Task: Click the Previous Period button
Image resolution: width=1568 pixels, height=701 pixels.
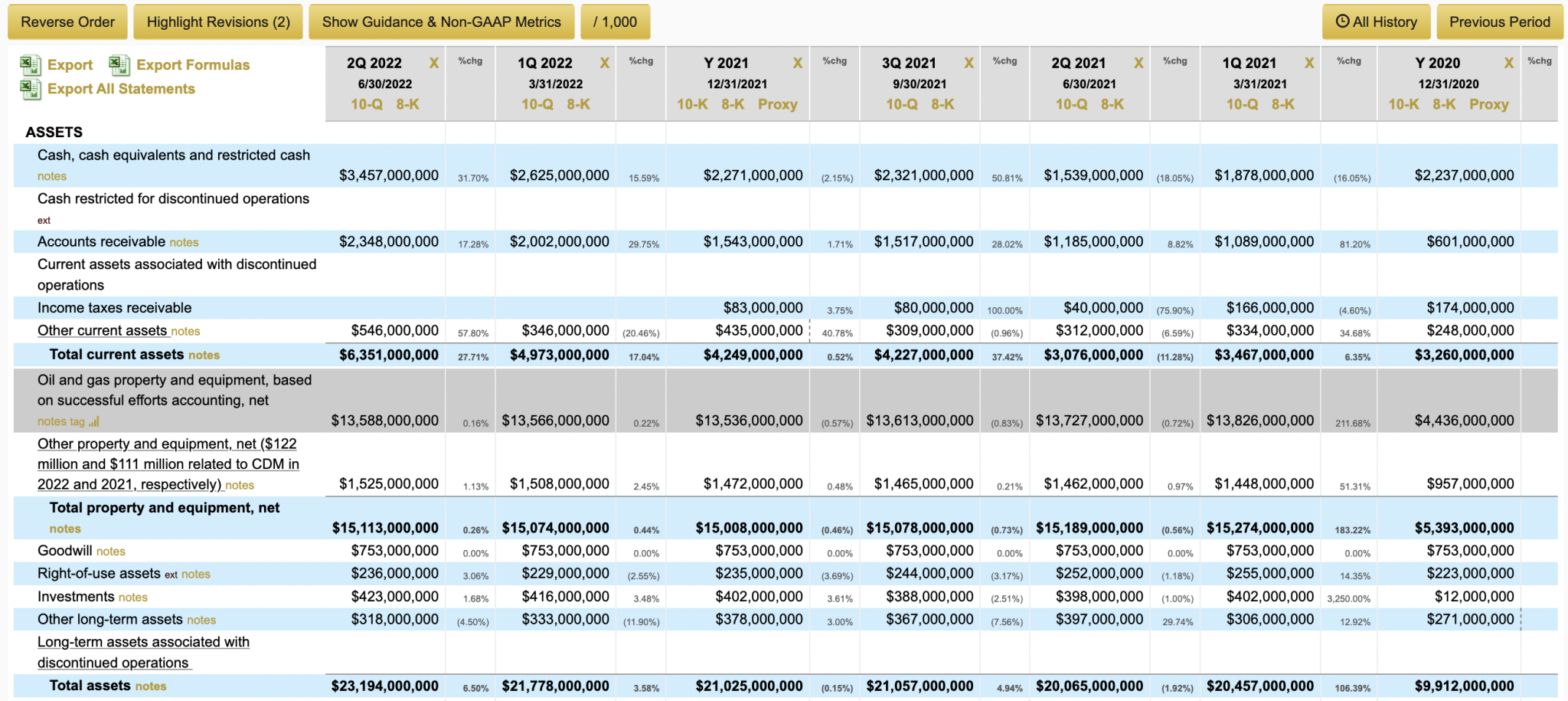Action: (x=1499, y=21)
